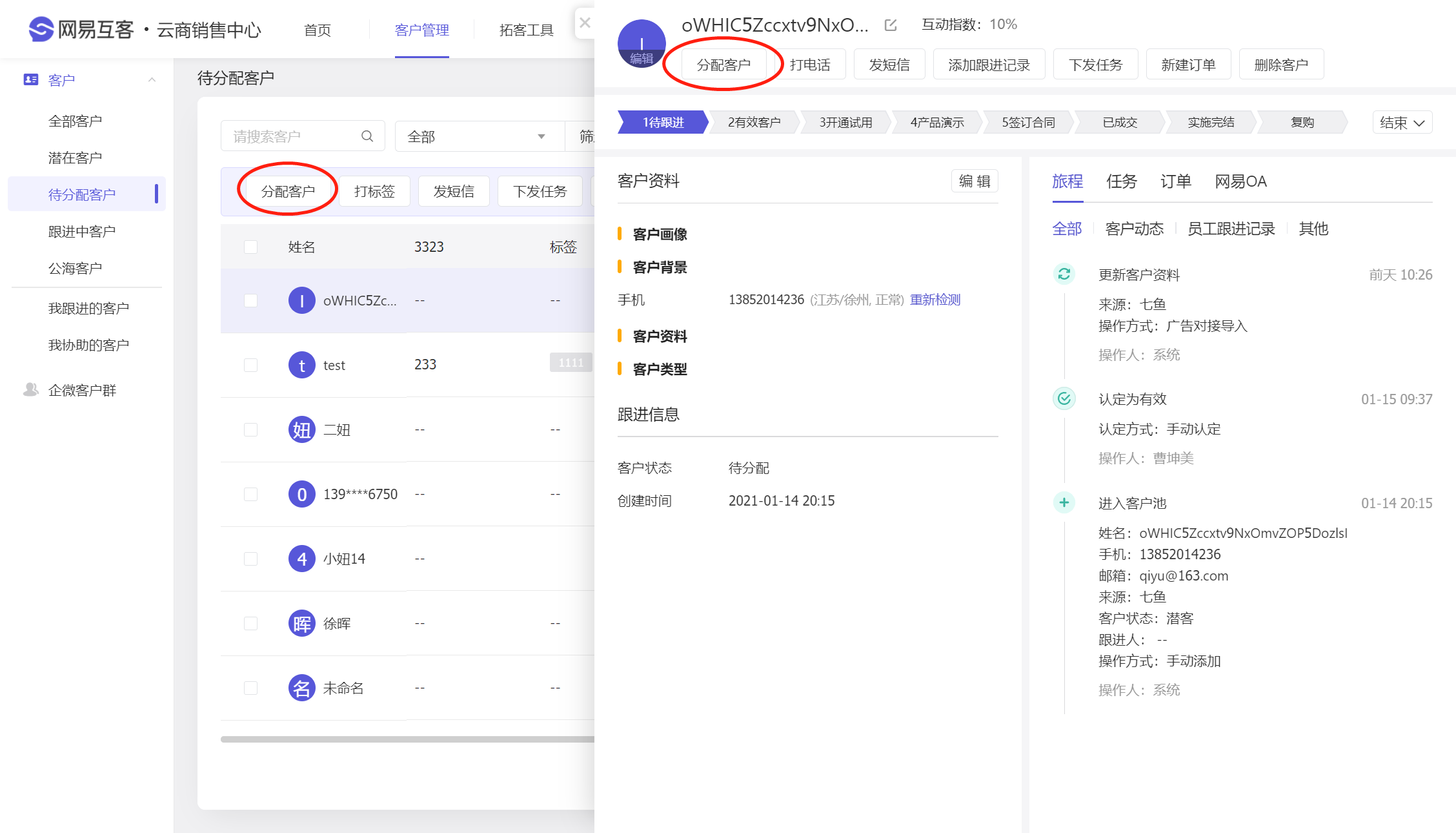Image resolution: width=1456 pixels, height=833 pixels.
Task: Click 打电话 button
Action: click(810, 65)
